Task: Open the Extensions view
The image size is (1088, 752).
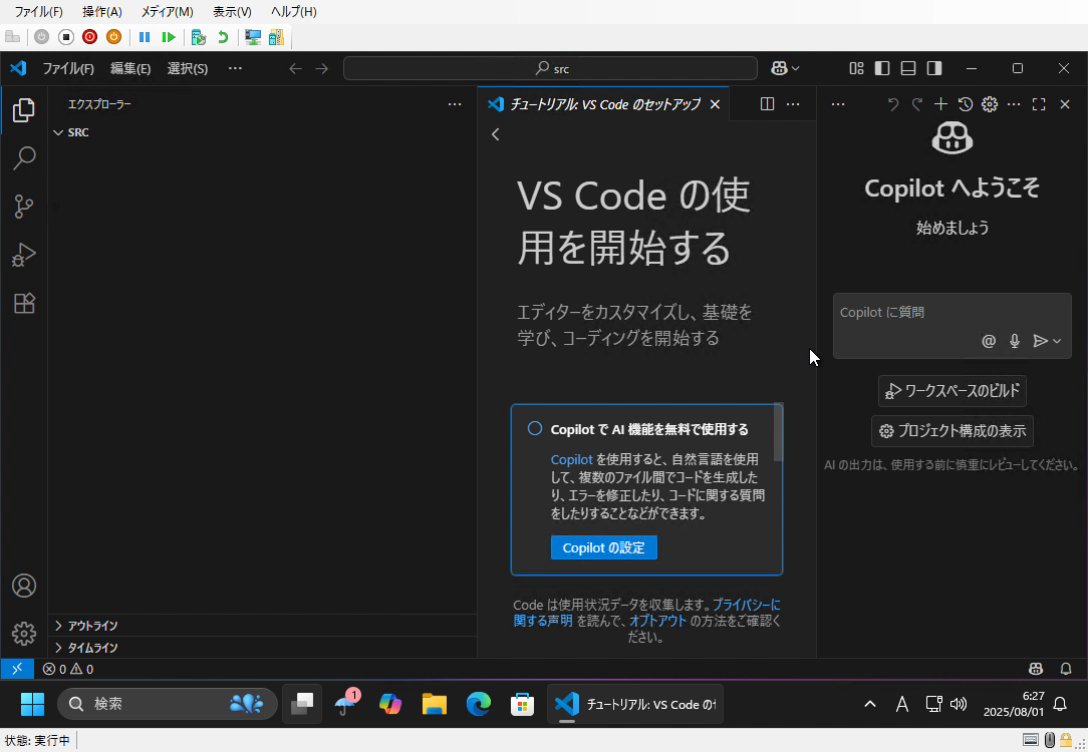Action: click(x=24, y=303)
